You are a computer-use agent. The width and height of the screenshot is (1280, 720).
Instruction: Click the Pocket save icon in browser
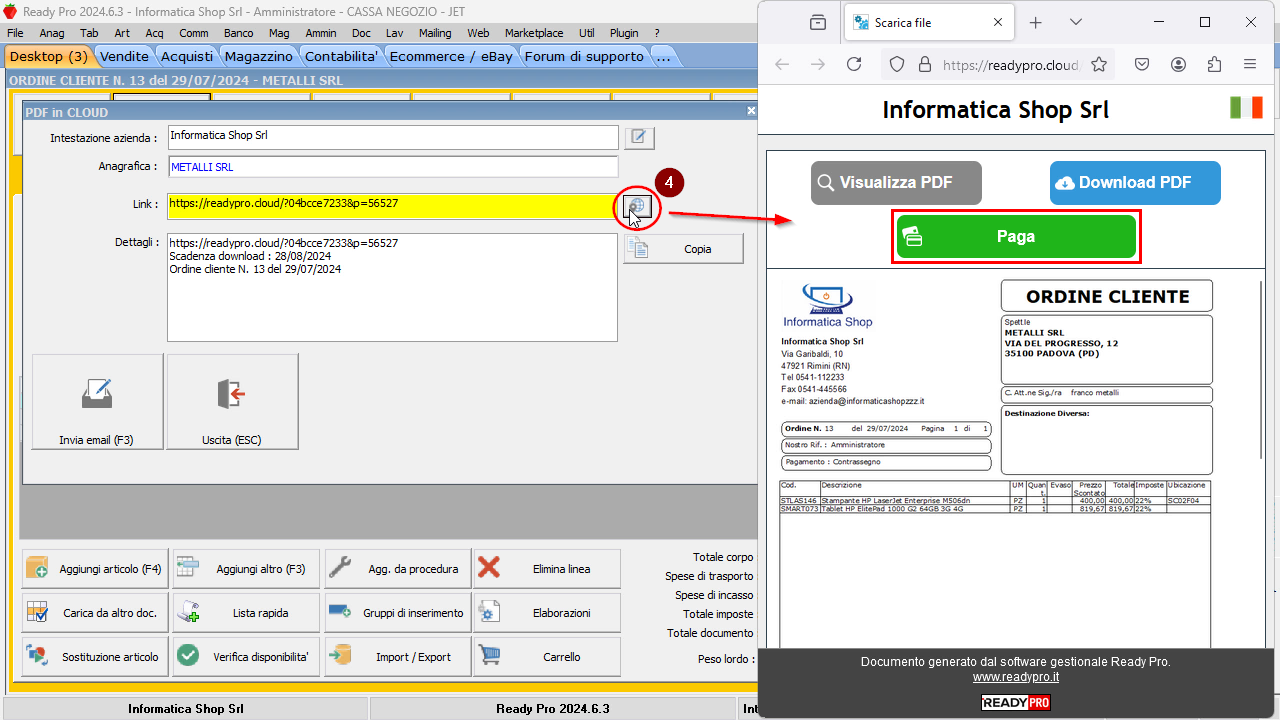click(1142, 64)
